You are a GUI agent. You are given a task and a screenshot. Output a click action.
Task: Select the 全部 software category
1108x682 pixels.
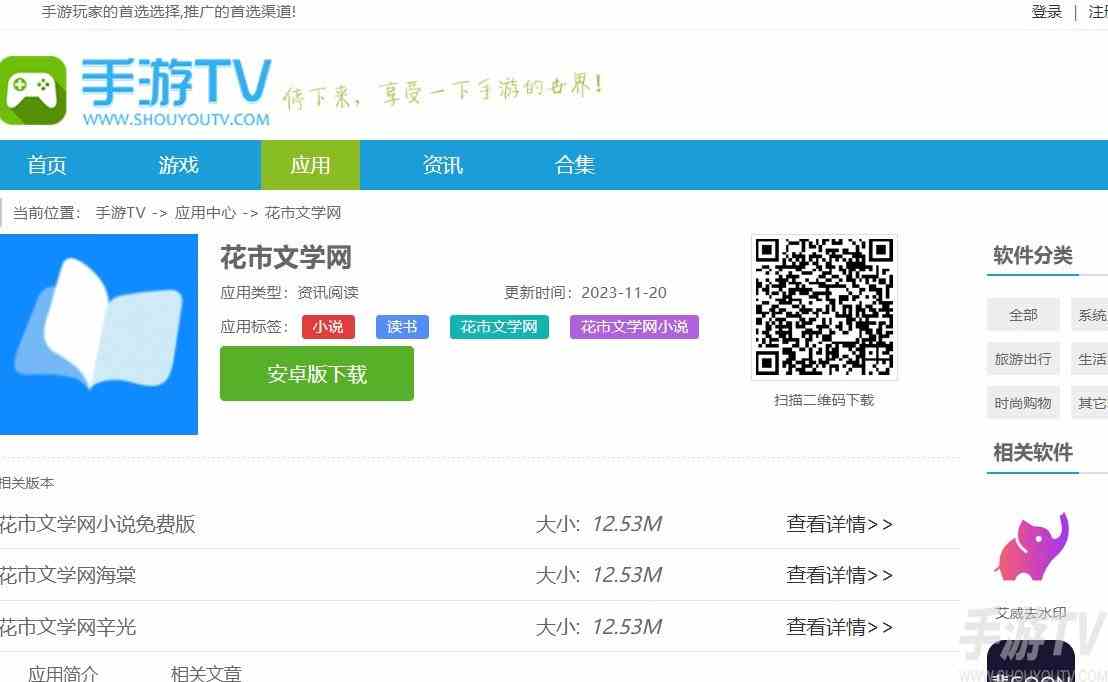pos(1023,315)
